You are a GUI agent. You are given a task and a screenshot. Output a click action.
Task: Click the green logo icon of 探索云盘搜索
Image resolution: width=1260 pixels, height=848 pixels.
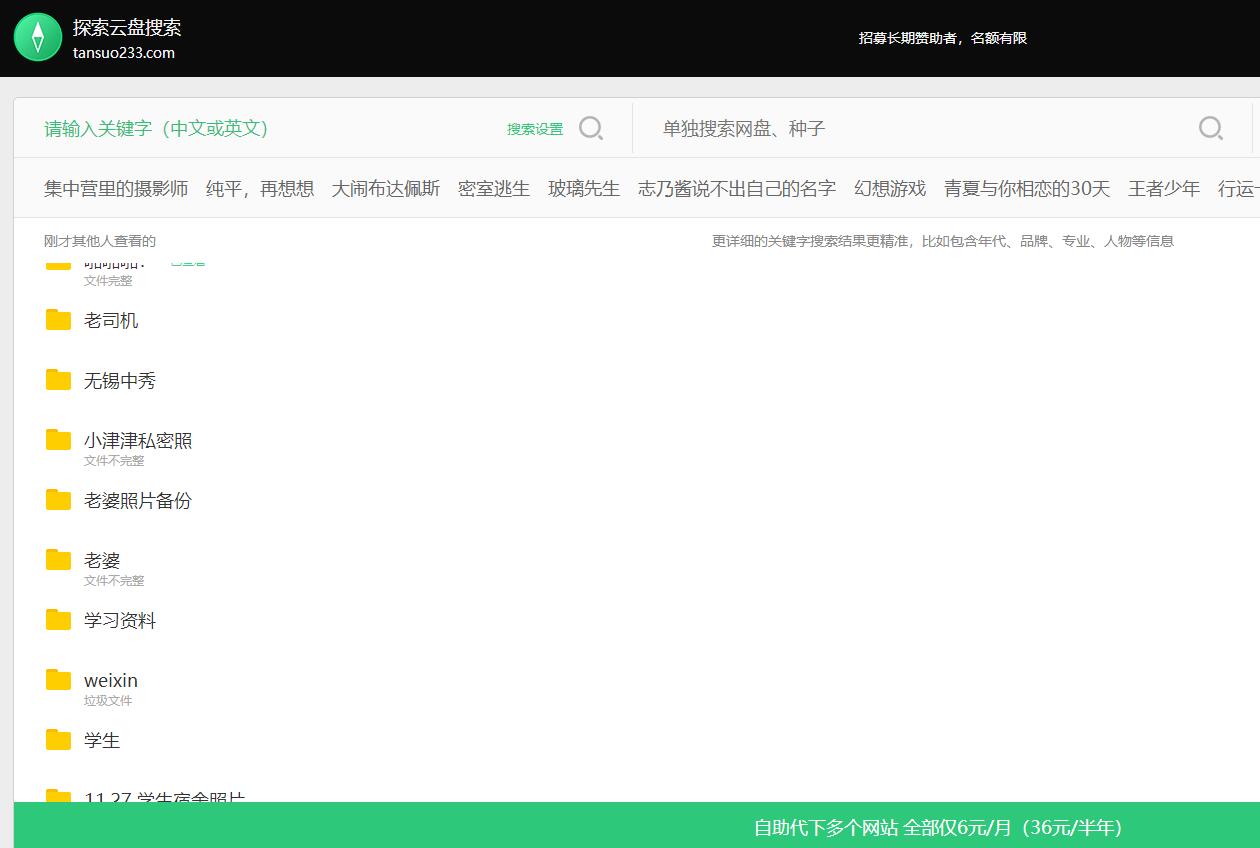point(37,37)
